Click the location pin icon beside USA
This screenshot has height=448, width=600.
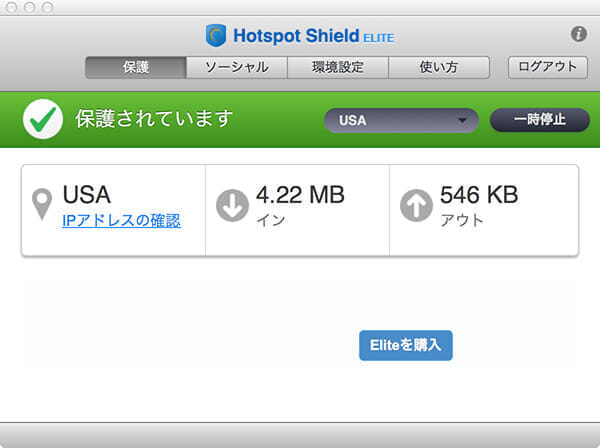pyautogui.click(x=42, y=203)
